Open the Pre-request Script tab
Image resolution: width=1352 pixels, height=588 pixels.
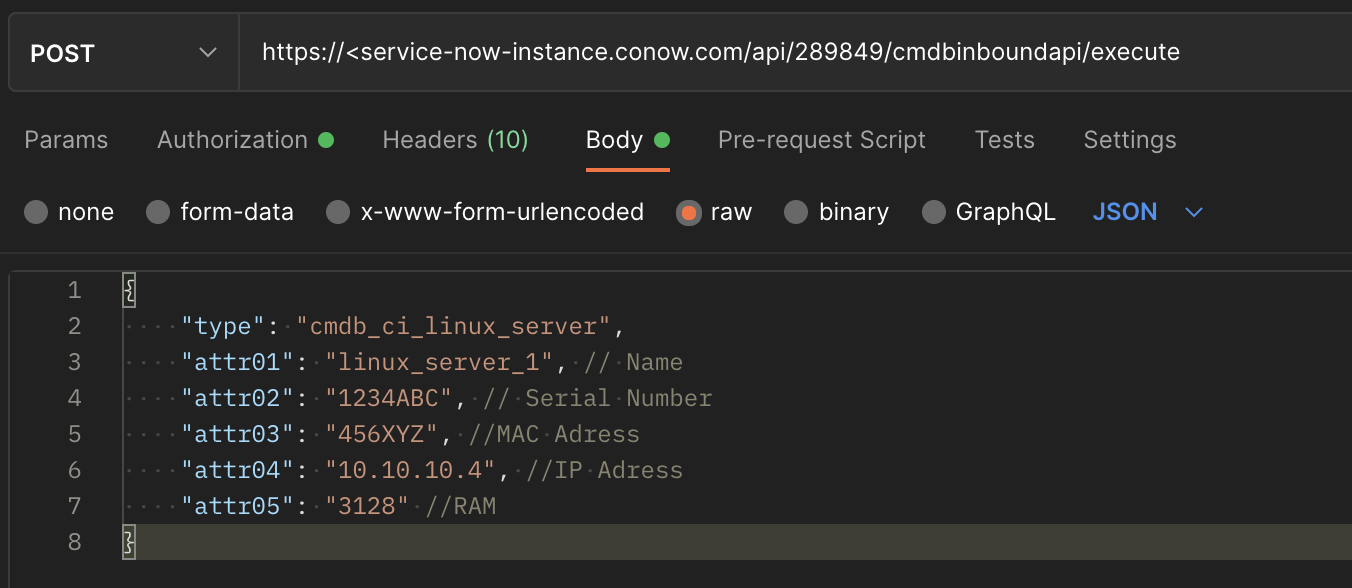tap(821, 140)
